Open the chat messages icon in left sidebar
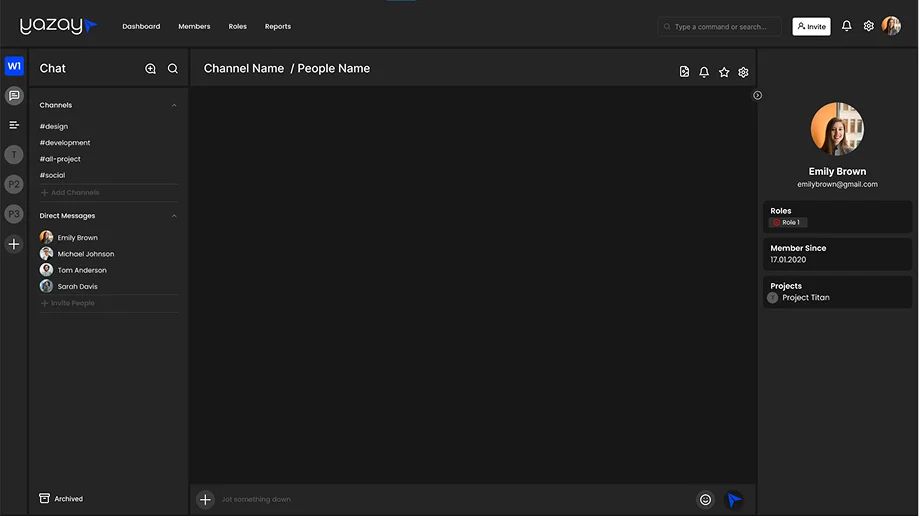The width and height of the screenshot is (919, 516). point(14,96)
